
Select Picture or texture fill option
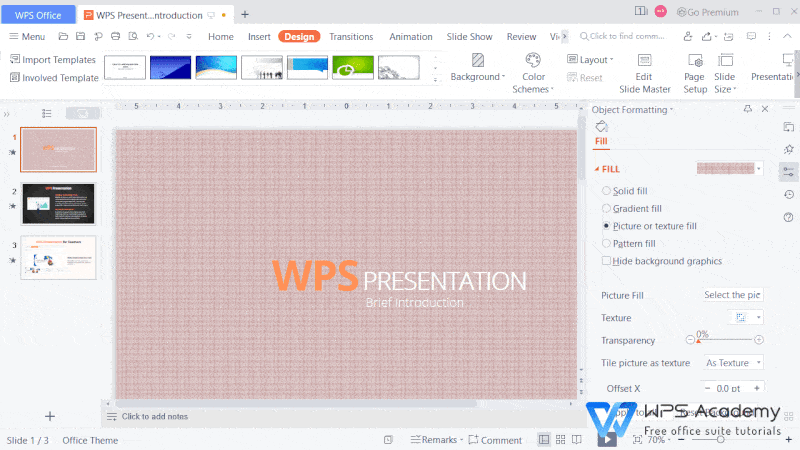[x=606, y=226]
